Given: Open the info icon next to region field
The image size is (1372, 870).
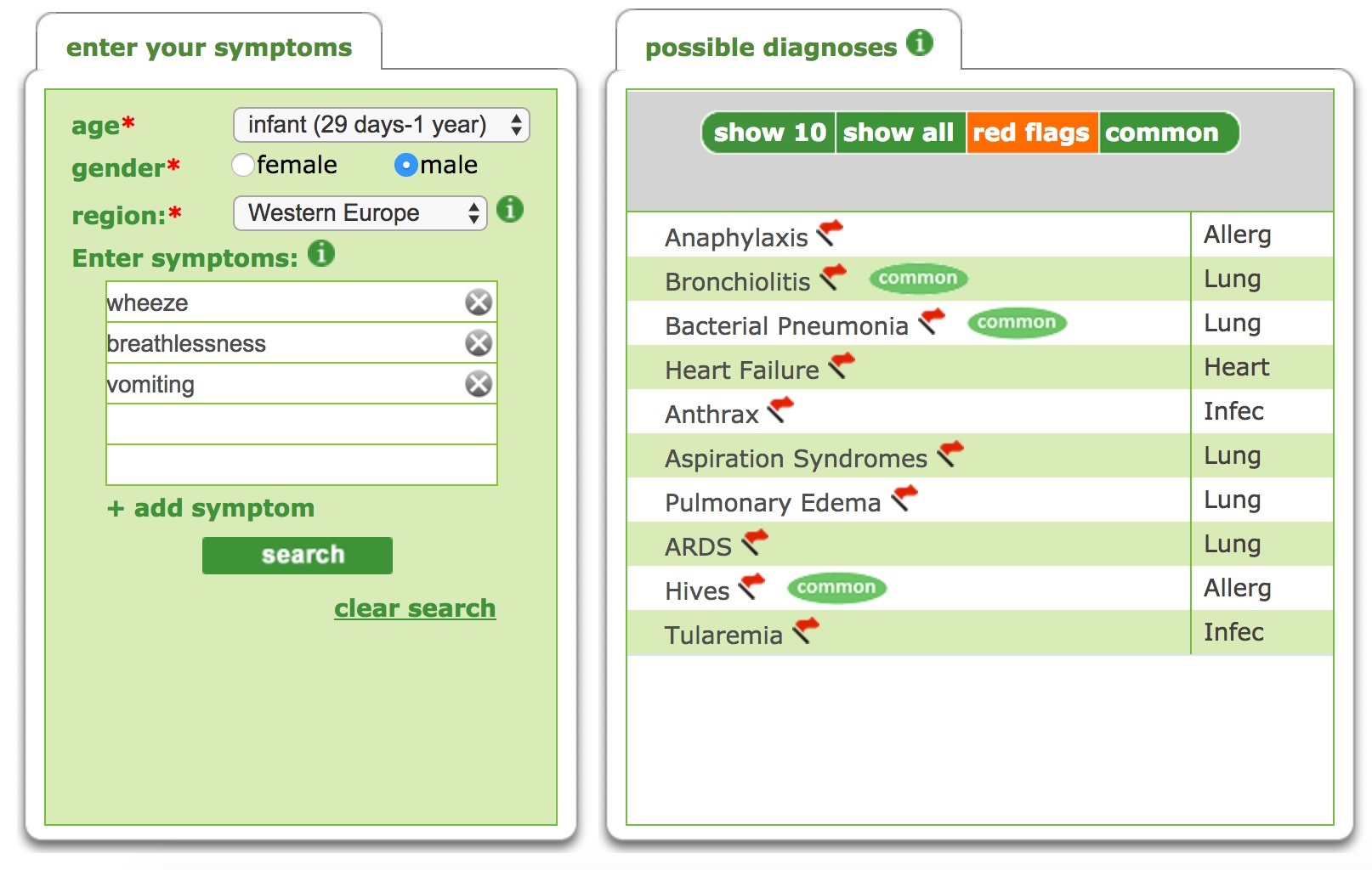Looking at the screenshot, I should tap(511, 210).
